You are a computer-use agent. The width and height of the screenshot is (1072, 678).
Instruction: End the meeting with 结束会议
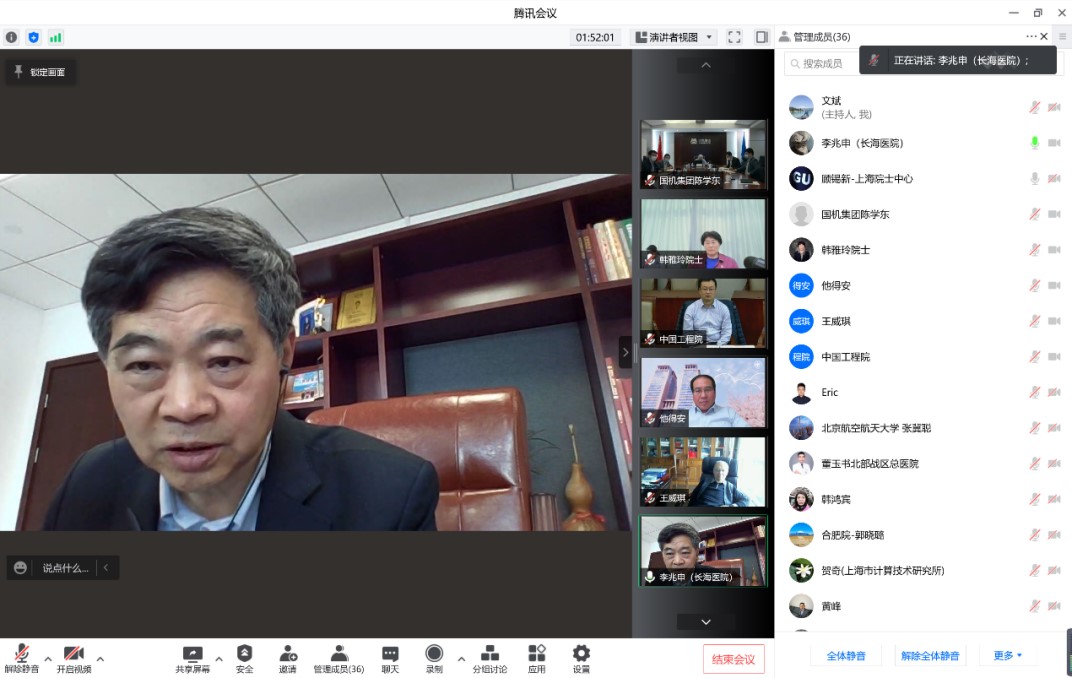(733, 658)
